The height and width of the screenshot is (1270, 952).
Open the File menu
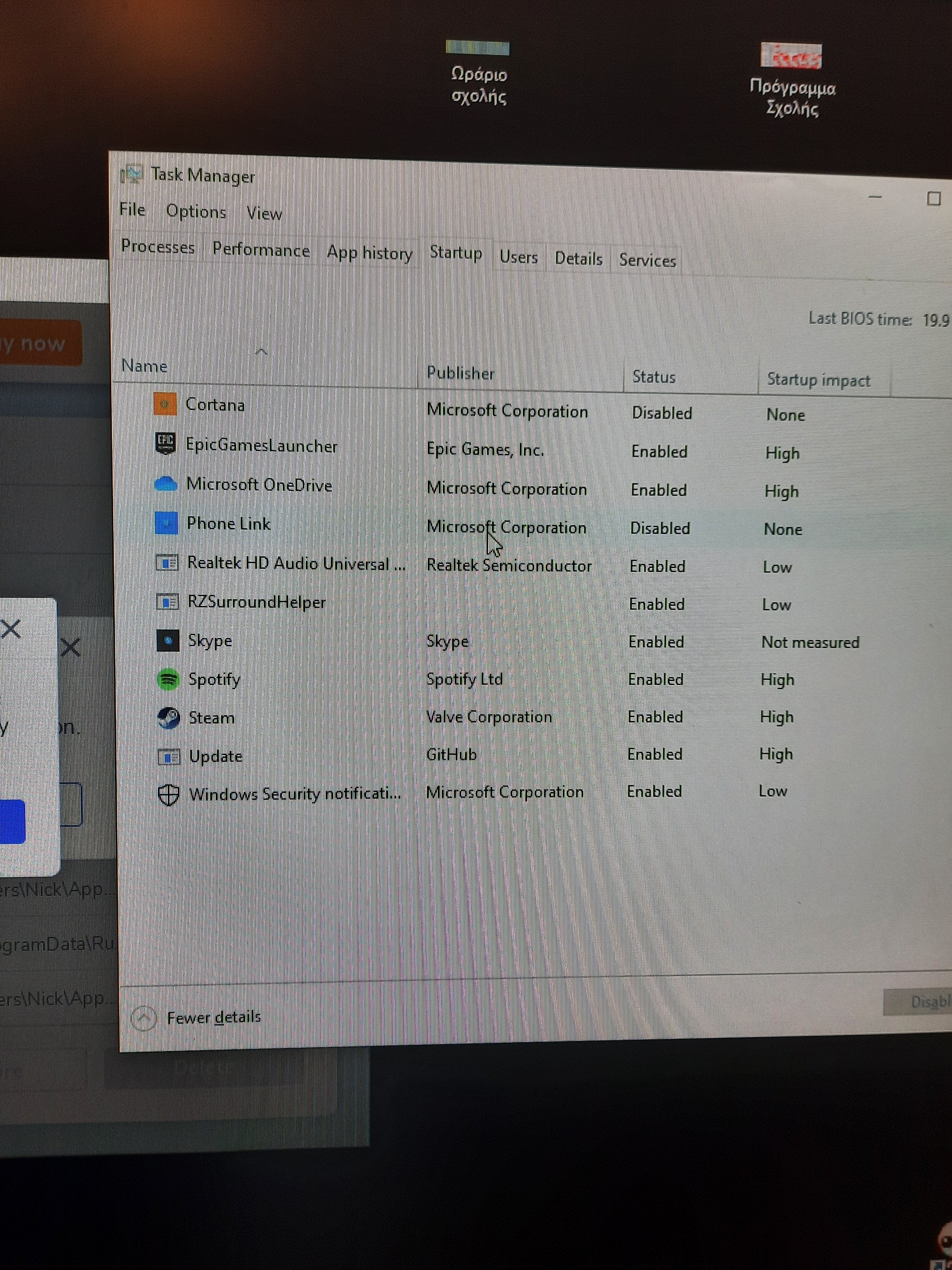(x=133, y=210)
